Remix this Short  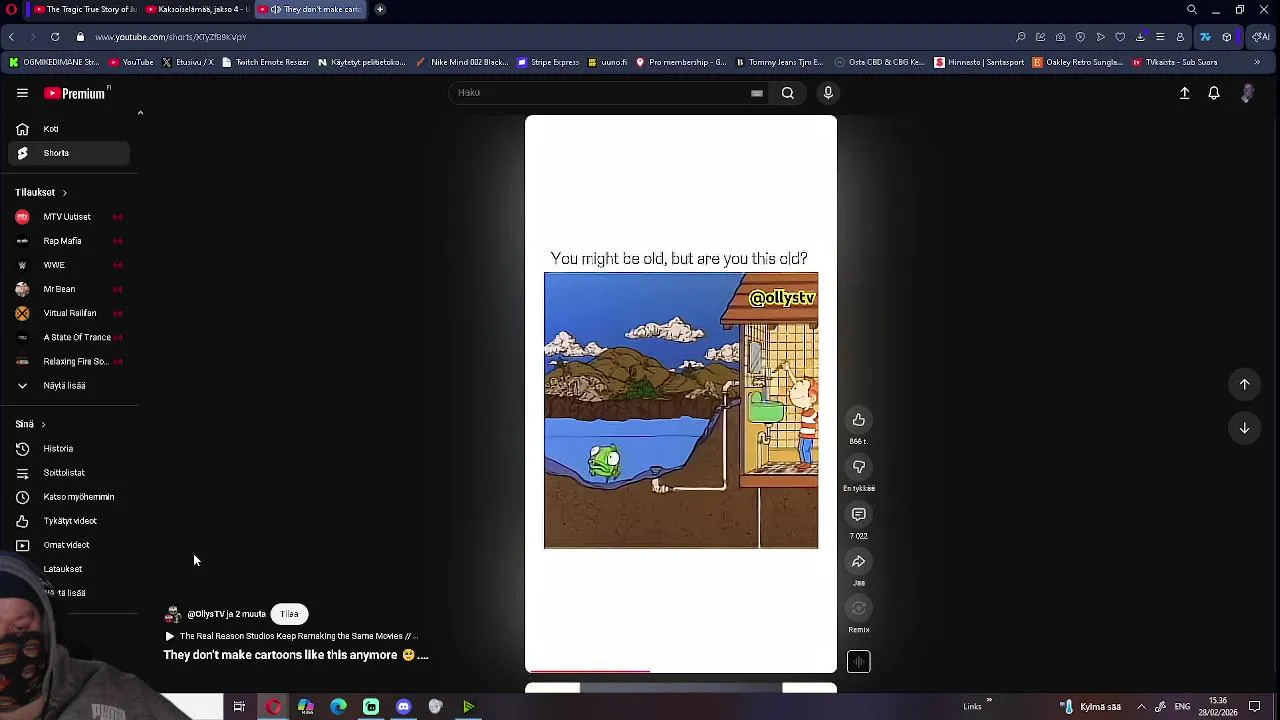(859, 608)
